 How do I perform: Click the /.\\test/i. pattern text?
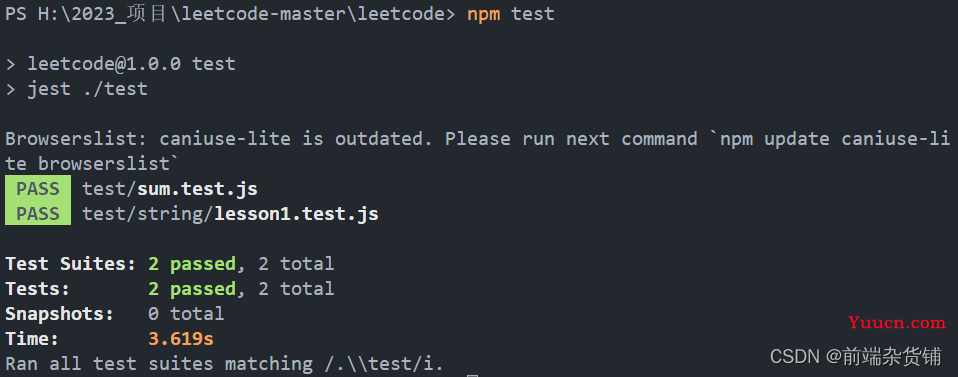[x=384, y=364]
